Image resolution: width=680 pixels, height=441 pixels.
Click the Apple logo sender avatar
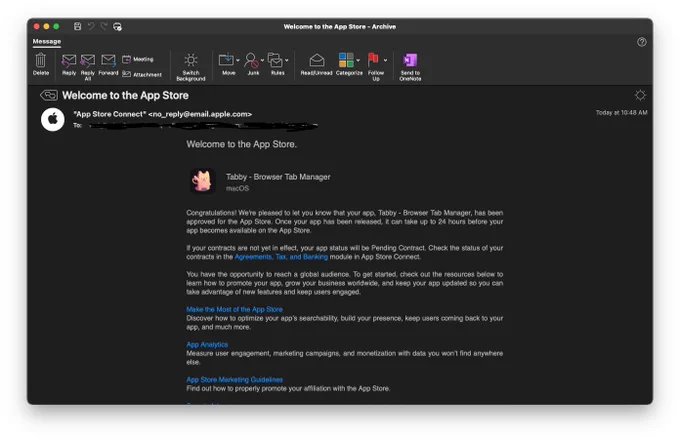pyautogui.click(x=53, y=119)
